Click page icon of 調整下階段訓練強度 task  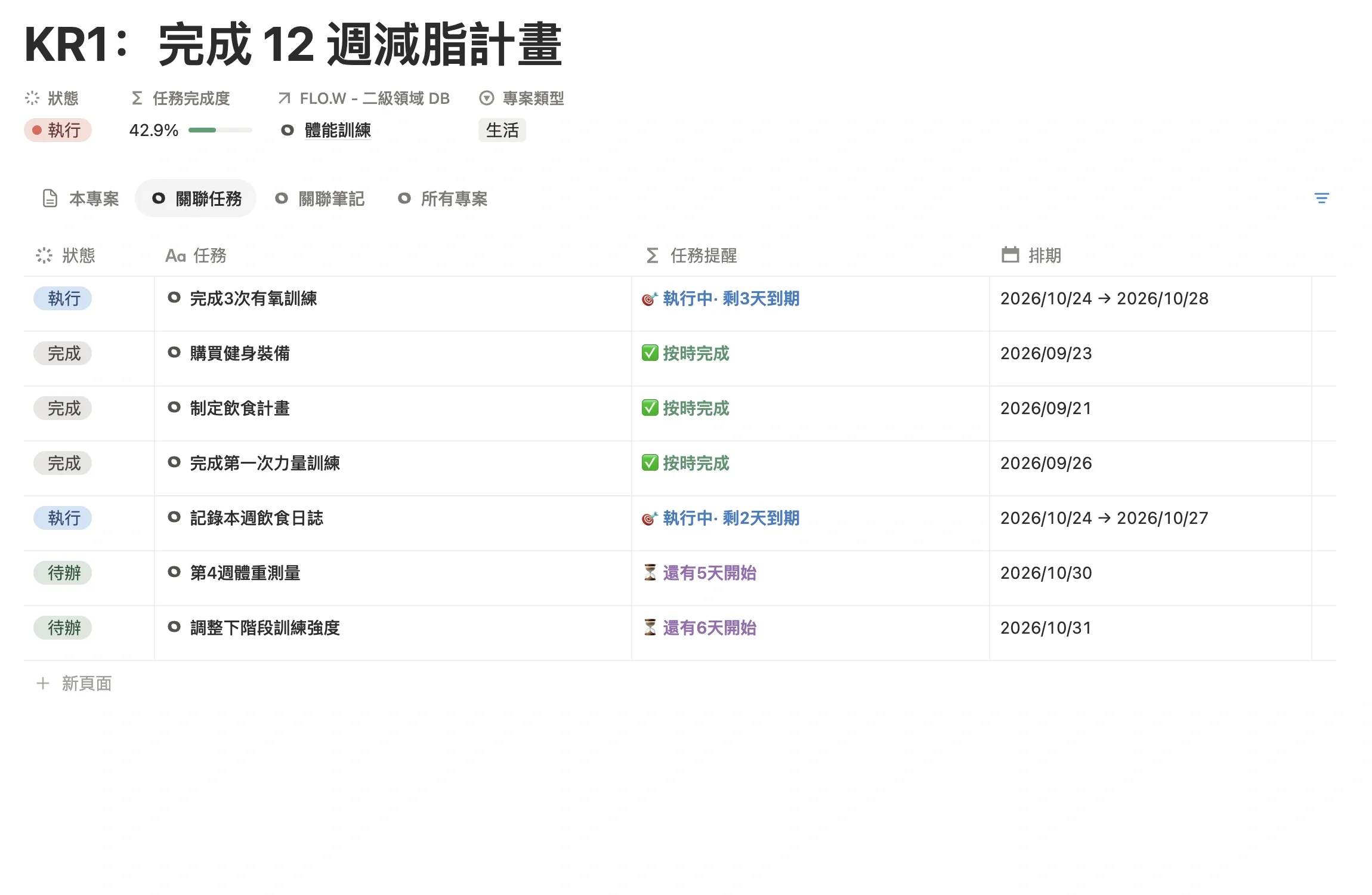pos(174,626)
